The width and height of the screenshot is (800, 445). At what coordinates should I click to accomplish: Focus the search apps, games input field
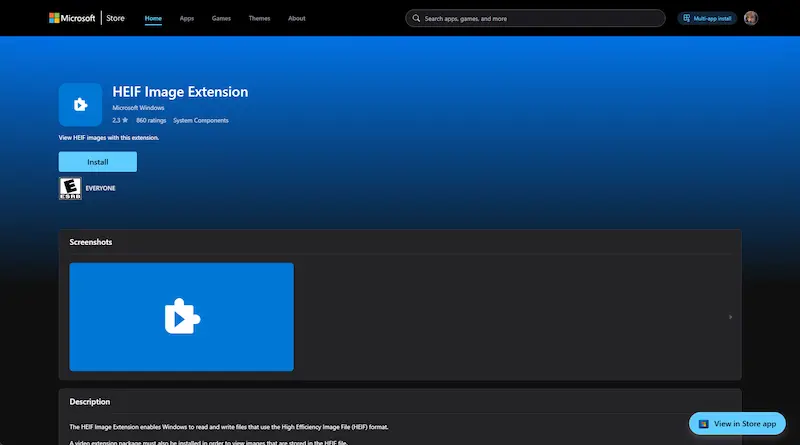(535, 18)
